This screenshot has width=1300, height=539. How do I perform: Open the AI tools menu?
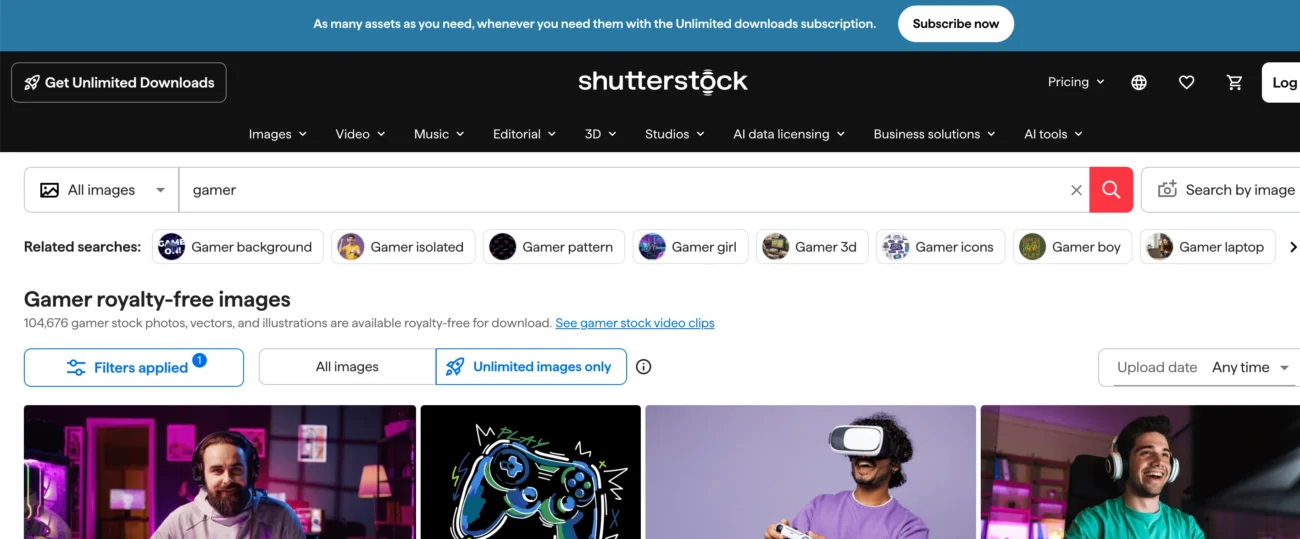1053,134
